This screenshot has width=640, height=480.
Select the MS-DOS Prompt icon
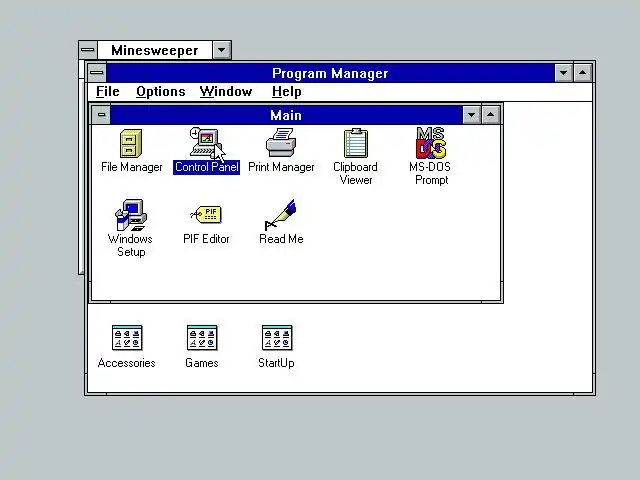pos(431,143)
